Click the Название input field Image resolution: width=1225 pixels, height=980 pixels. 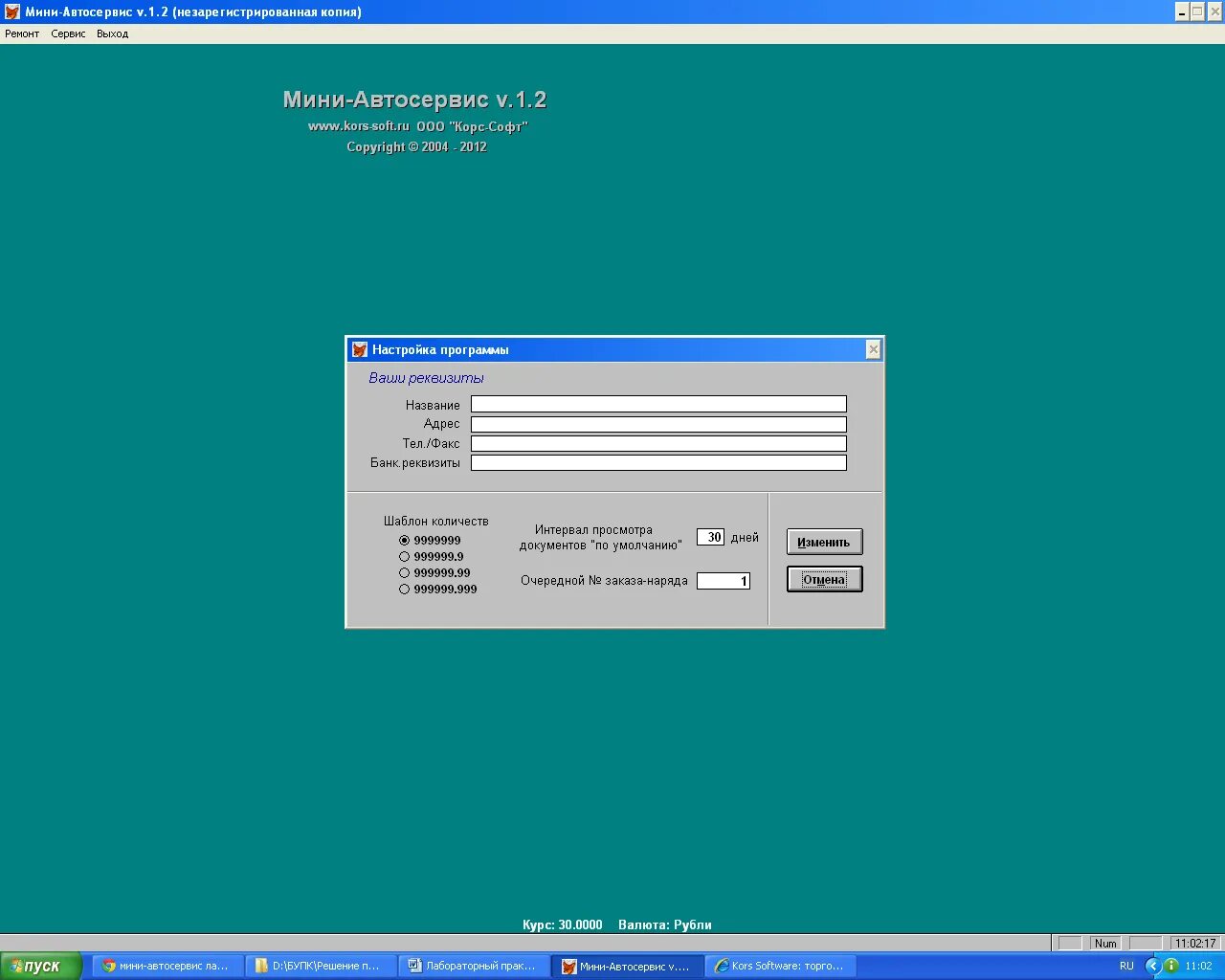pos(658,405)
